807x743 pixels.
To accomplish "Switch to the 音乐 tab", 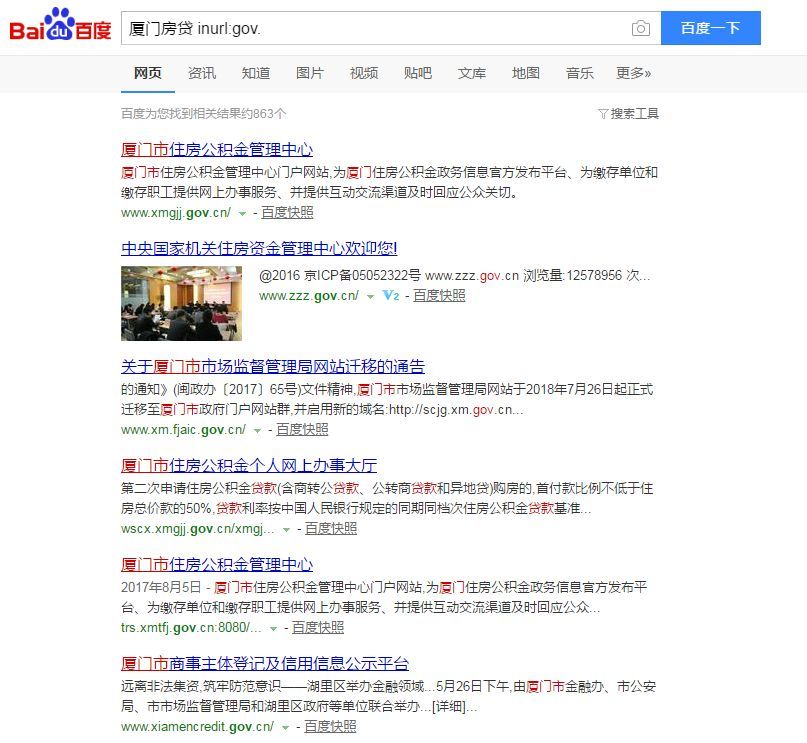I will 580,73.
